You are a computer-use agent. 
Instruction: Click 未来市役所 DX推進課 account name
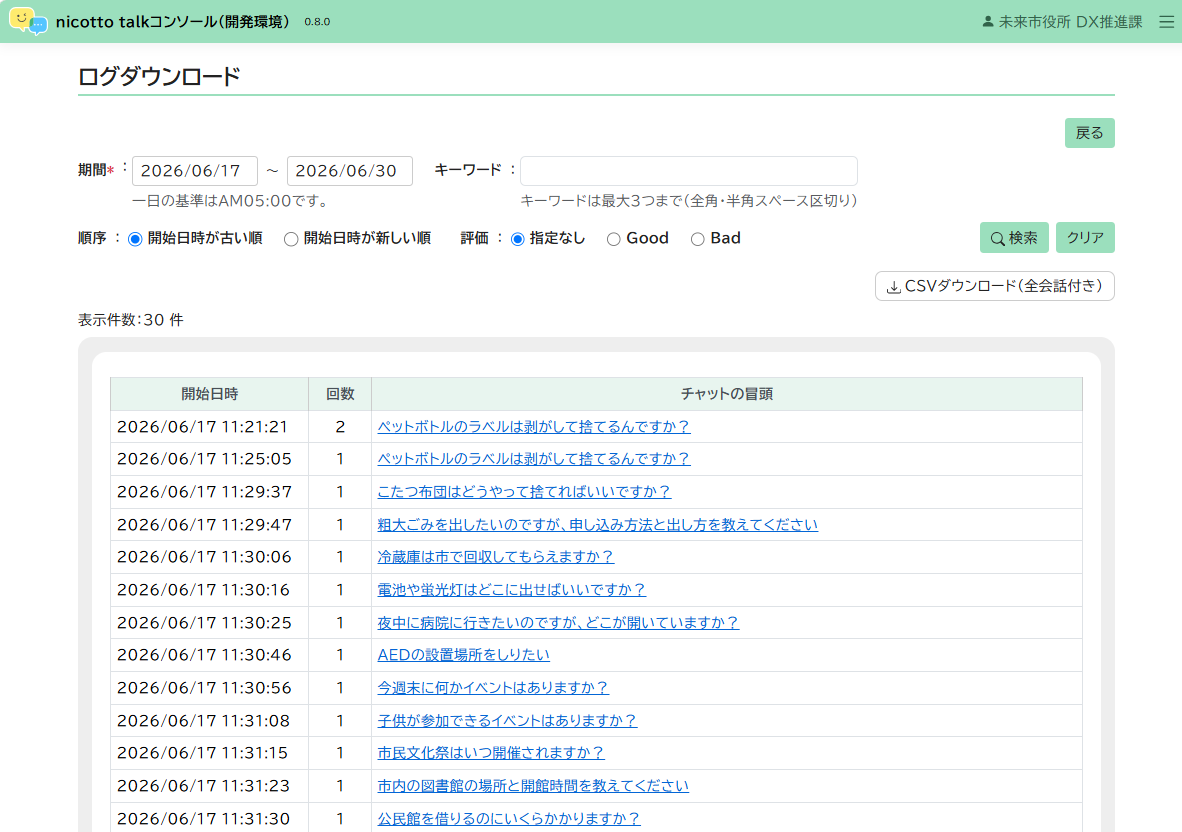[x=1070, y=22]
